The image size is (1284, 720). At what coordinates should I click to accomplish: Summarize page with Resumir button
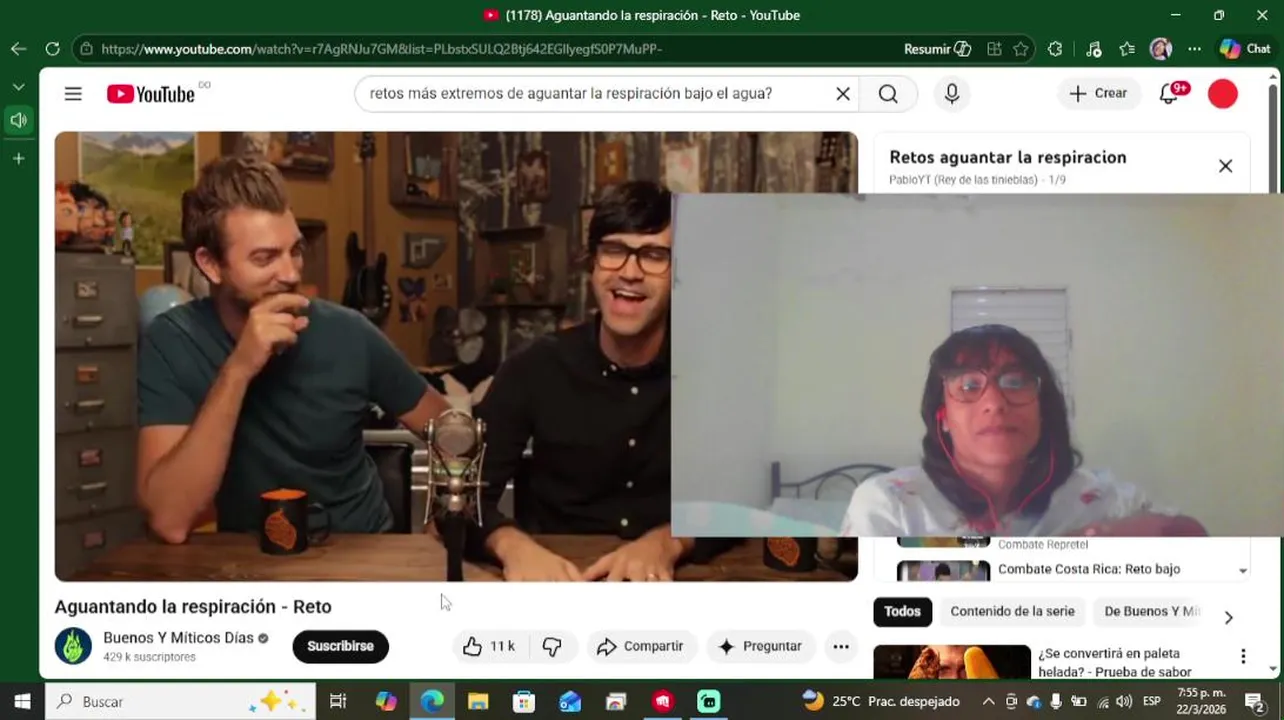[x=937, y=49]
